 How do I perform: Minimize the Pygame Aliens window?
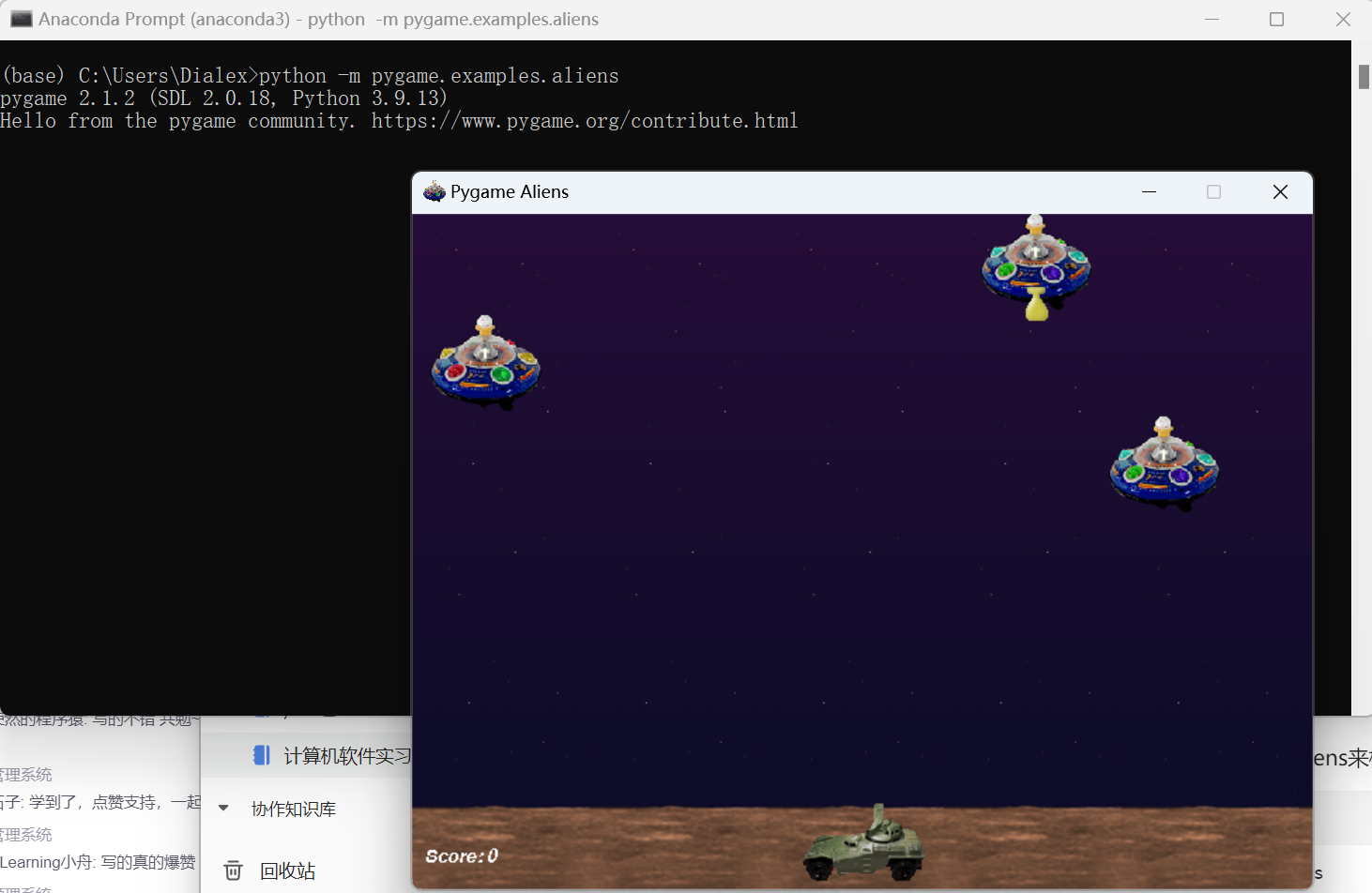click(1149, 191)
